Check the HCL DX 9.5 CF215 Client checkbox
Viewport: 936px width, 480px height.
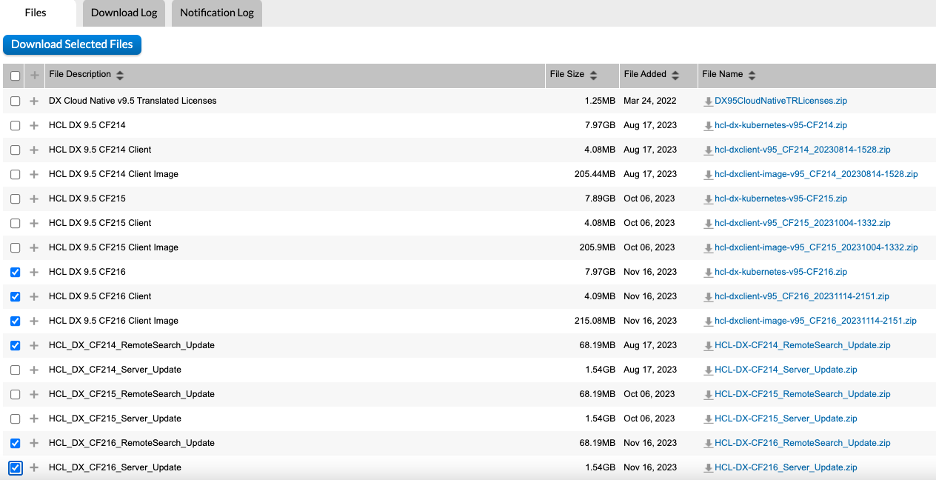tap(15, 223)
